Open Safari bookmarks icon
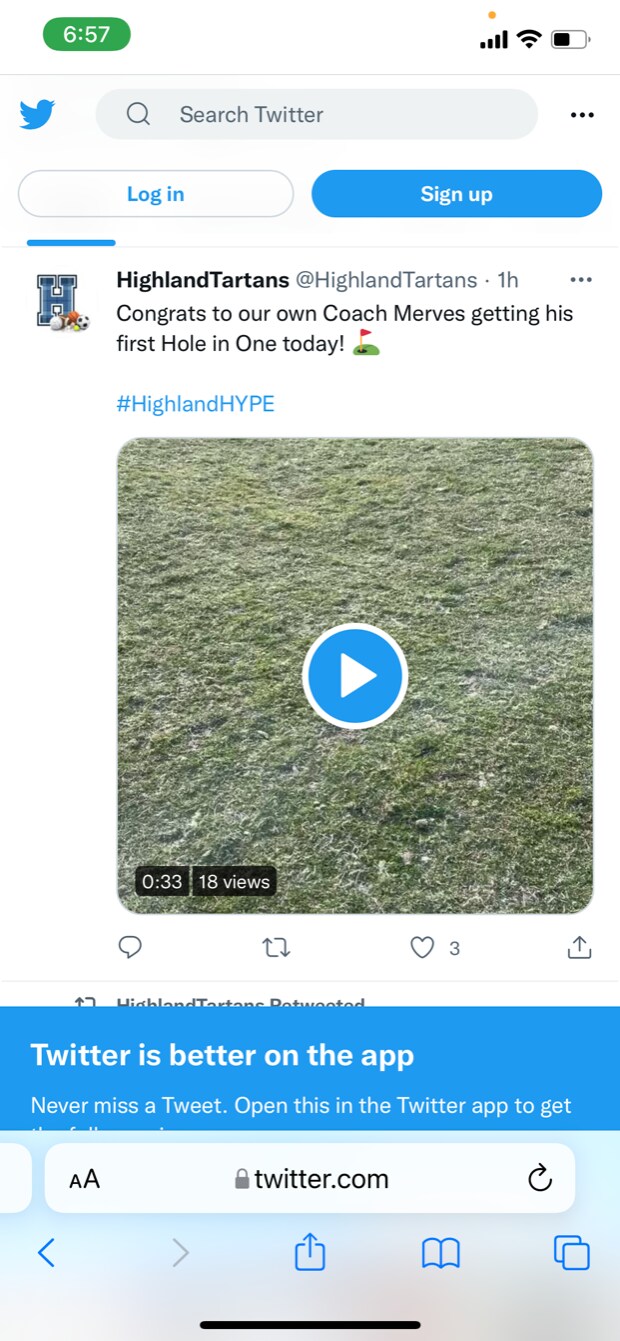The width and height of the screenshot is (620, 1341). point(441,1253)
